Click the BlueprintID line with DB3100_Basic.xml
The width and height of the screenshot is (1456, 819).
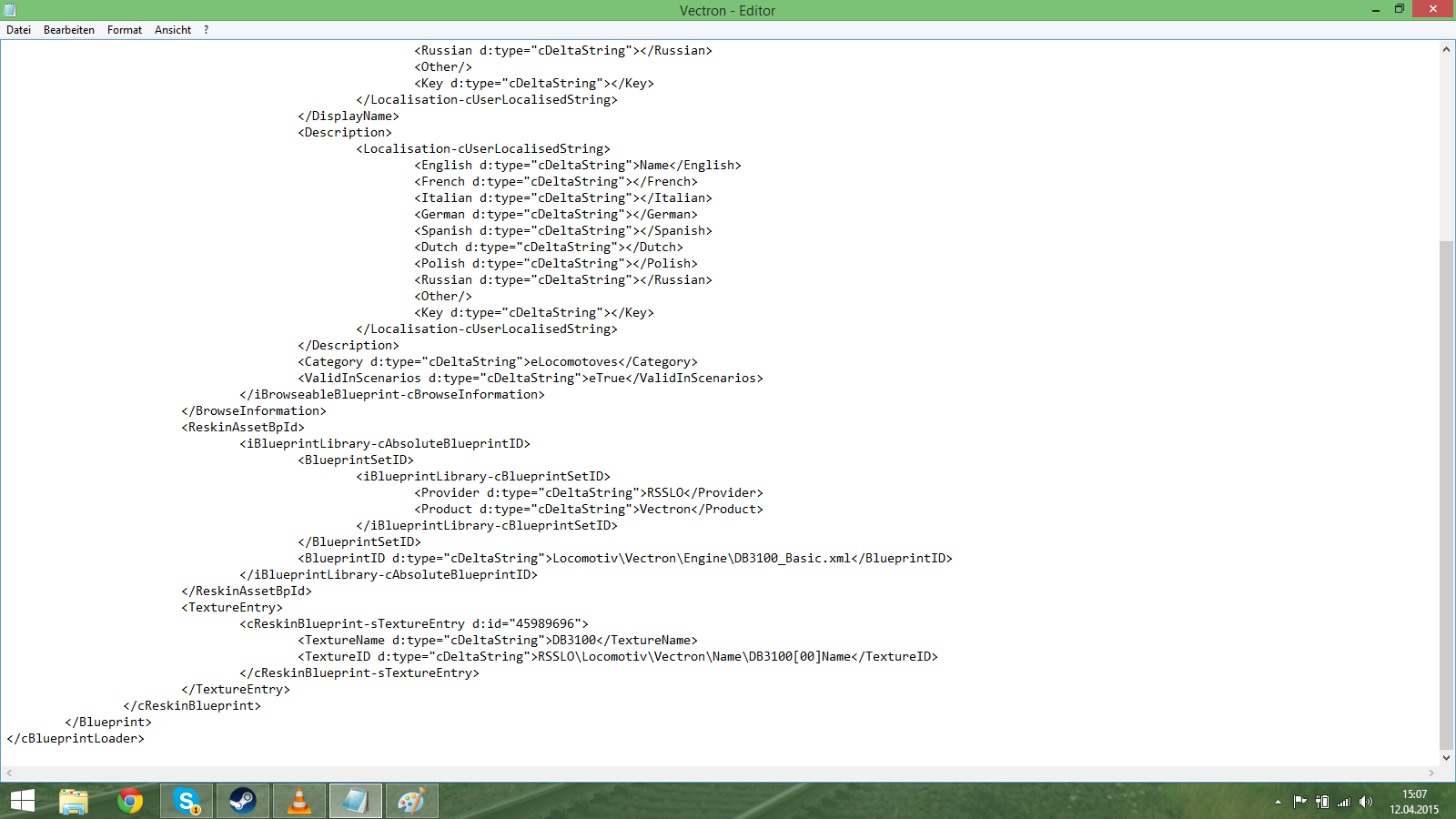[x=625, y=559]
